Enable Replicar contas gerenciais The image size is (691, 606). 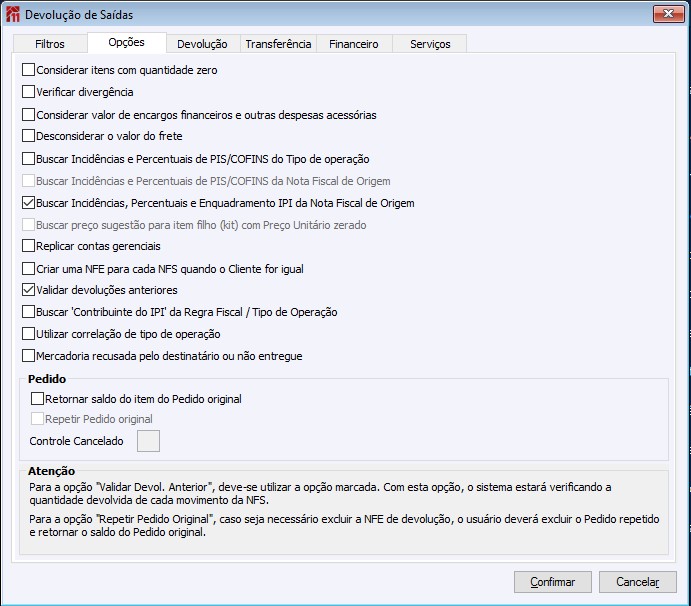pyautogui.click(x=29, y=246)
